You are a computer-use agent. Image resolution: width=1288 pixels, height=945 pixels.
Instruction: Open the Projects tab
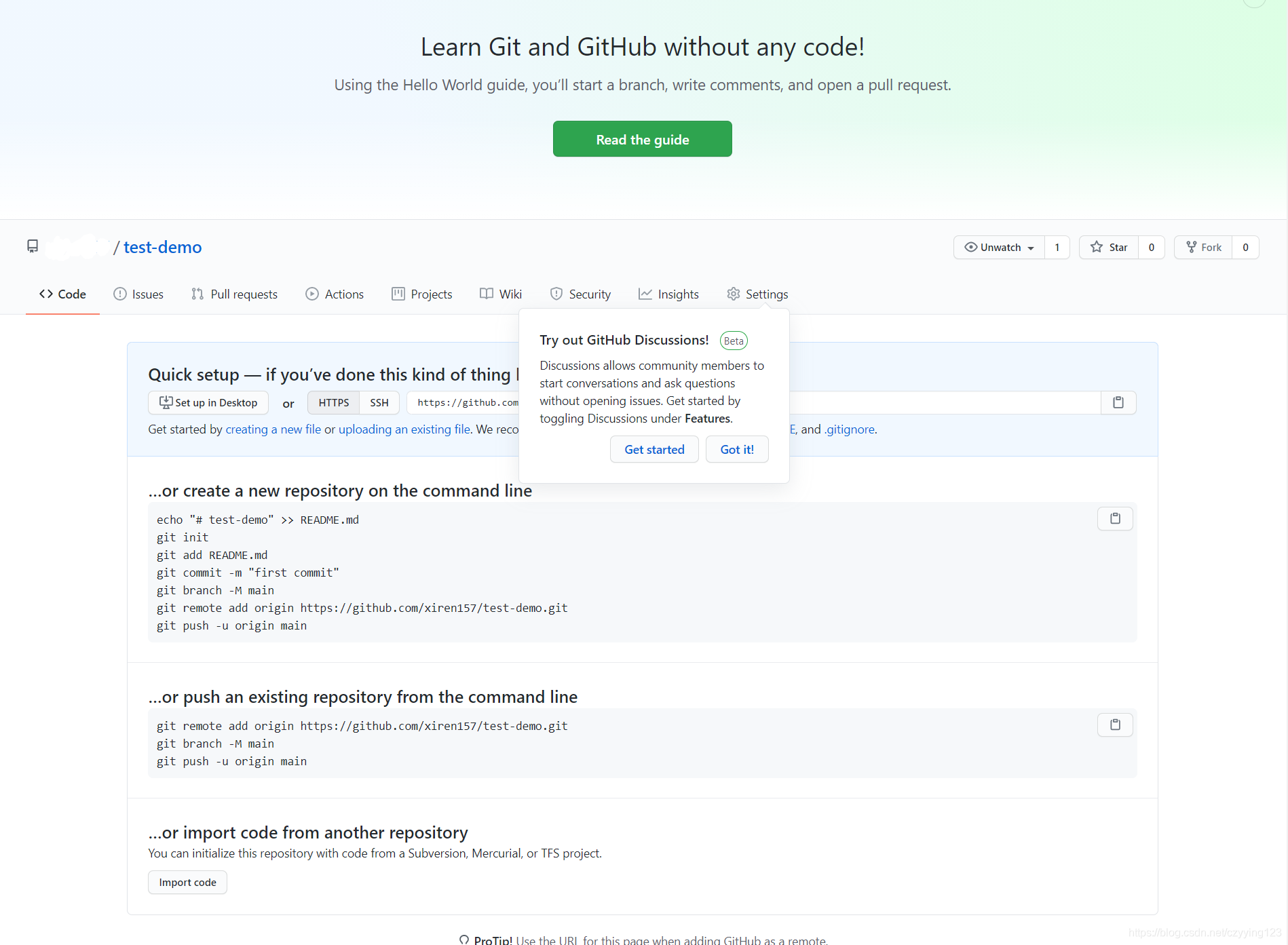click(x=422, y=294)
